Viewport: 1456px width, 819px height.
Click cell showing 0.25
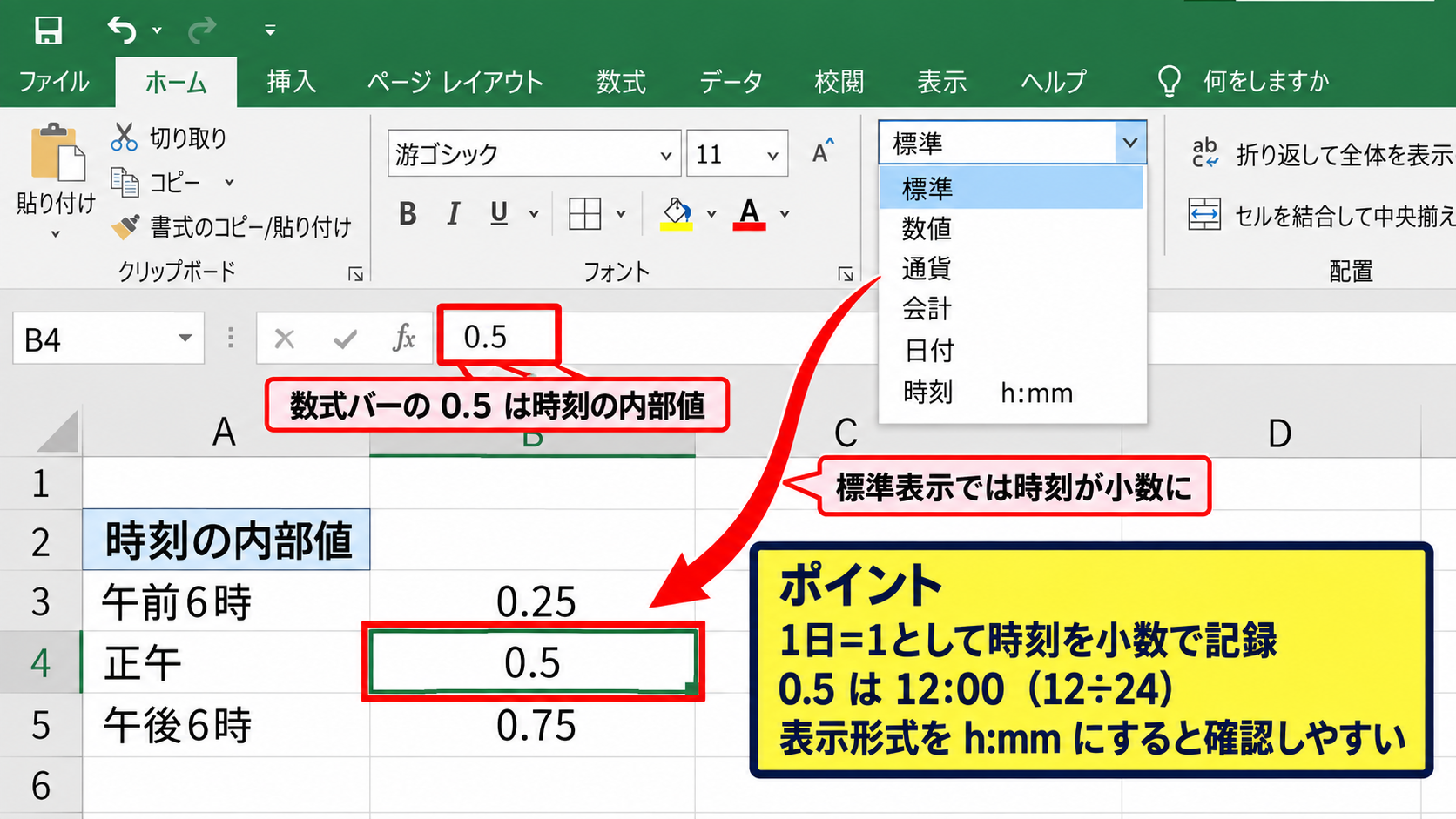click(x=533, y=601)
